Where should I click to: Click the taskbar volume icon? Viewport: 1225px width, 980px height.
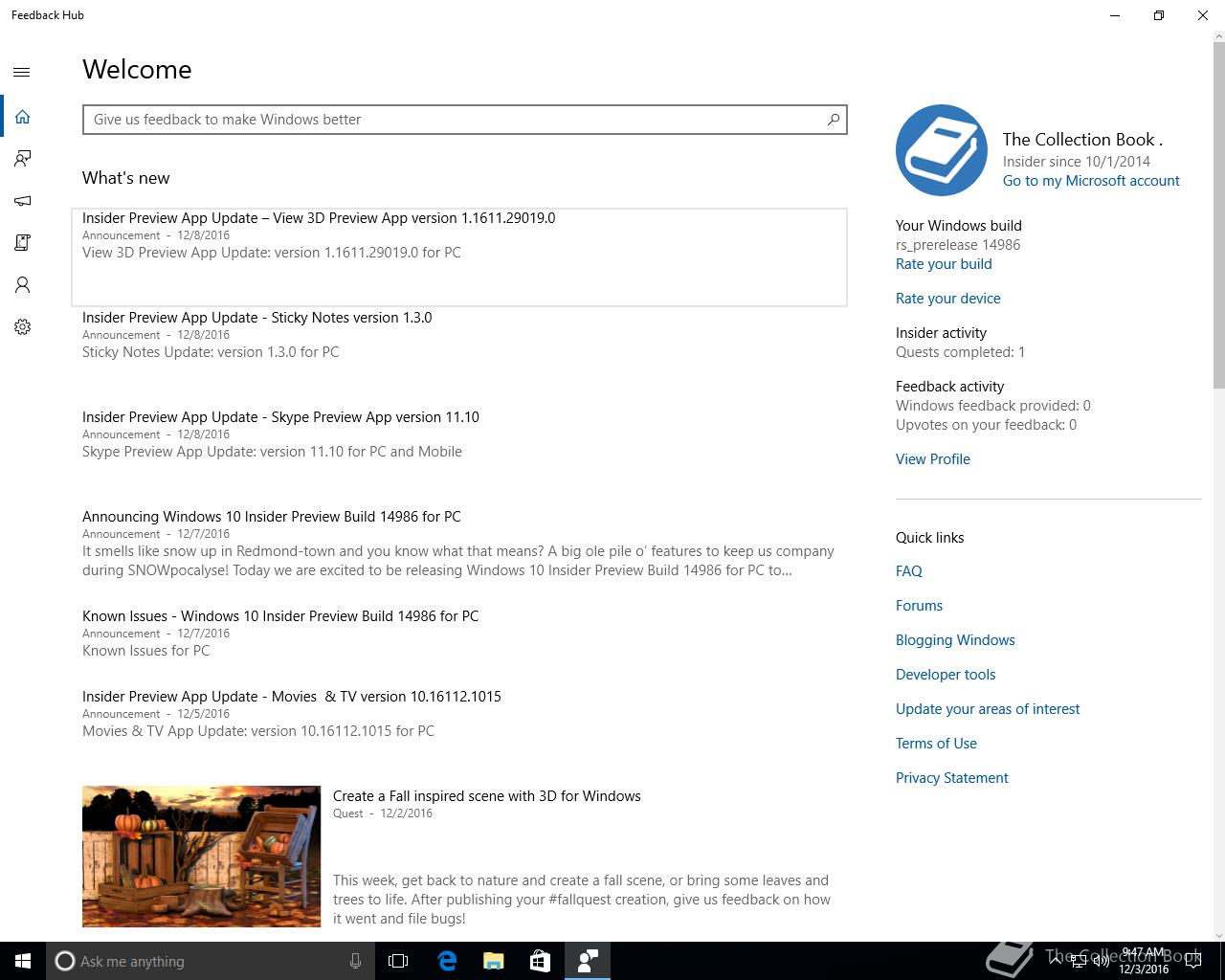1101,961
